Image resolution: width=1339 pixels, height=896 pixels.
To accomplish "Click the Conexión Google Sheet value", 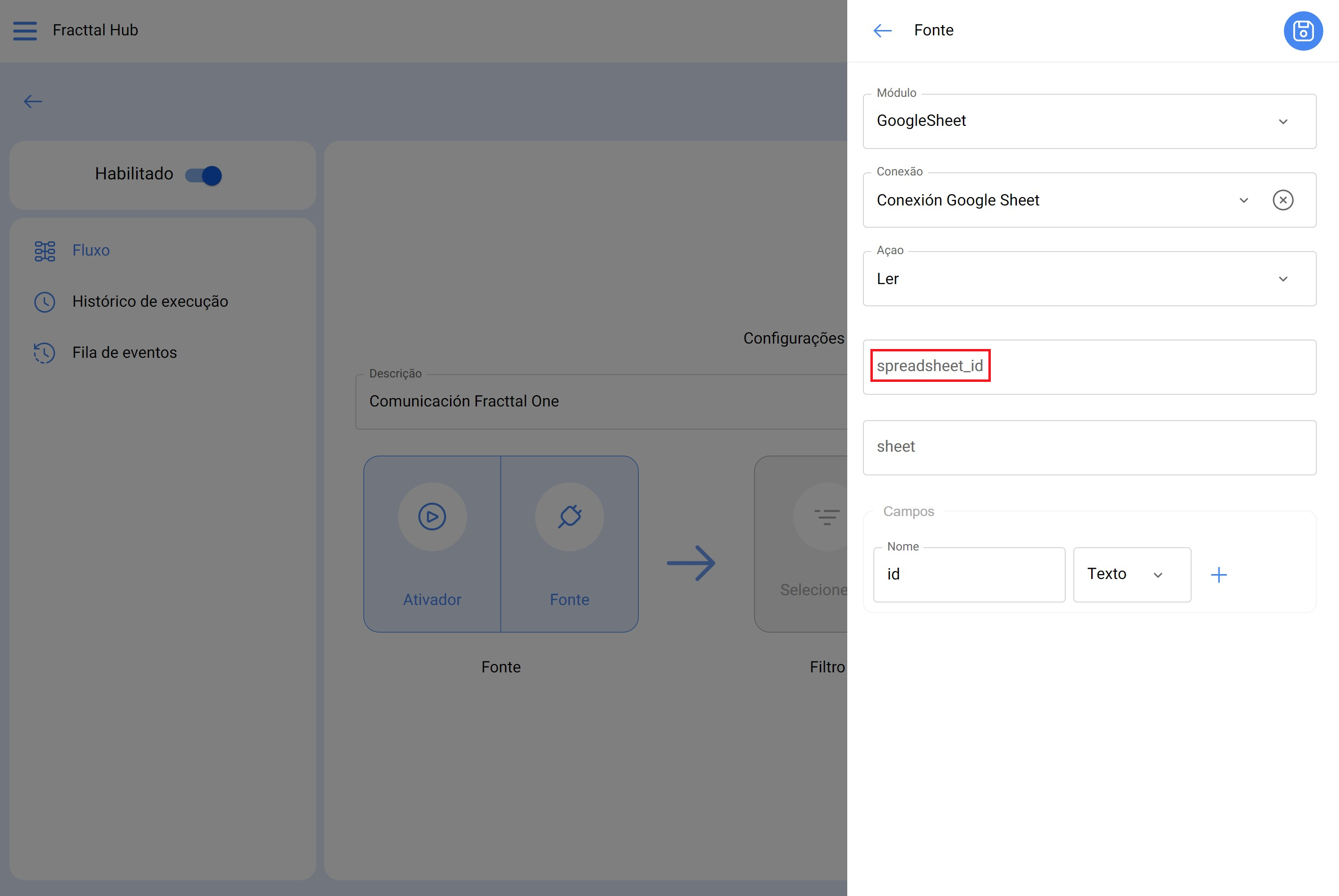I will (x=958, y=200).
